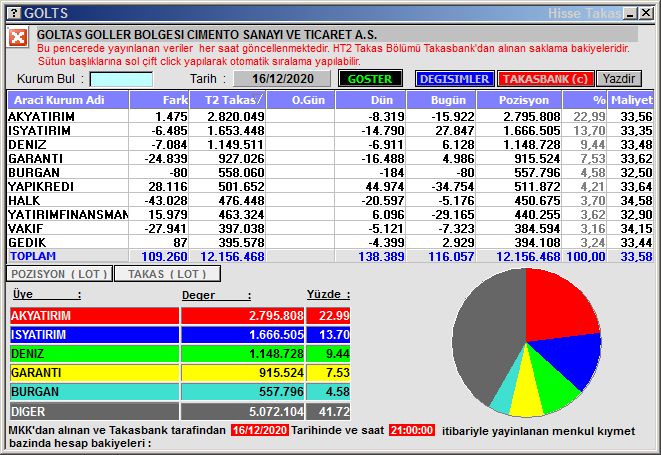Click Dün value 44.974
This screenshot has width=661, height=455.
[x=385, y=186]
